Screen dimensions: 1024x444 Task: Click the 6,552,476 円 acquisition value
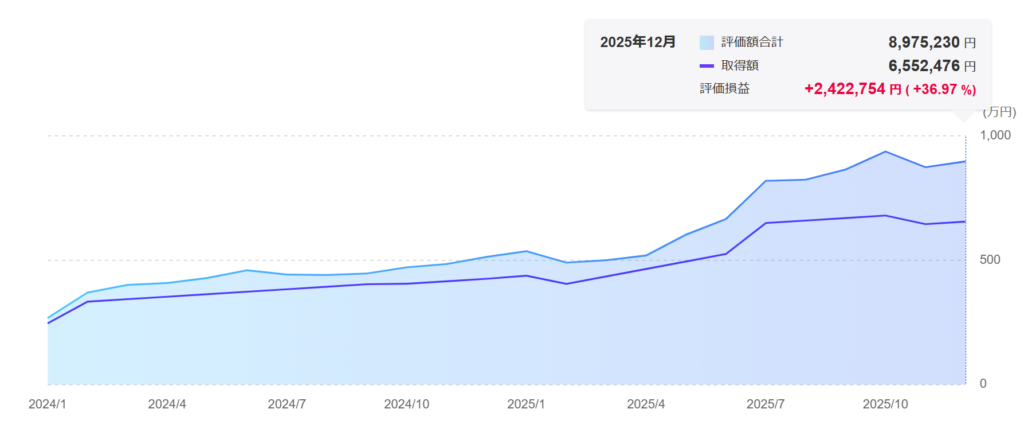931,66
